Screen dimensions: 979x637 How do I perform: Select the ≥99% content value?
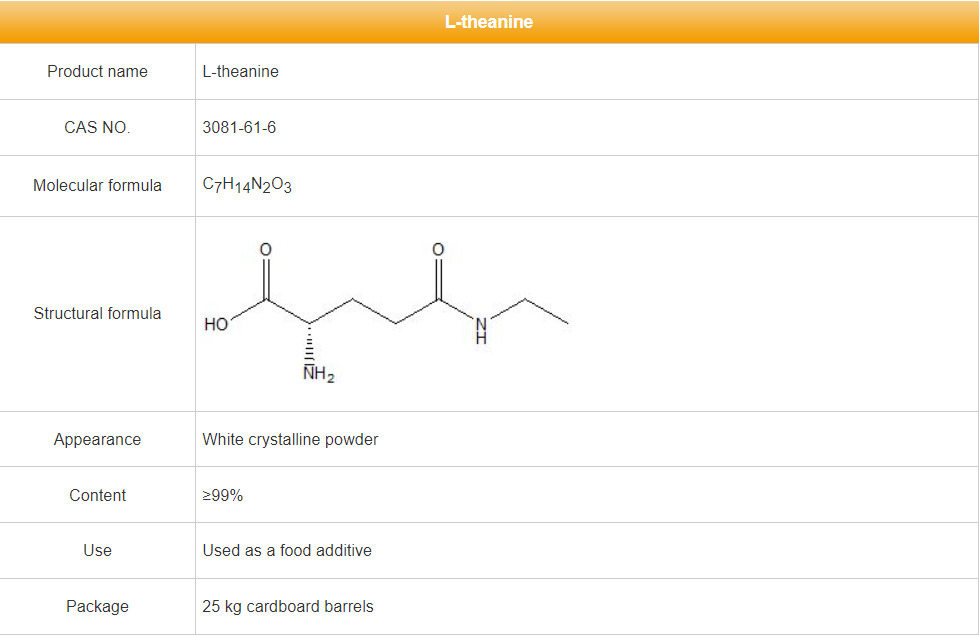tap(222, 496)
